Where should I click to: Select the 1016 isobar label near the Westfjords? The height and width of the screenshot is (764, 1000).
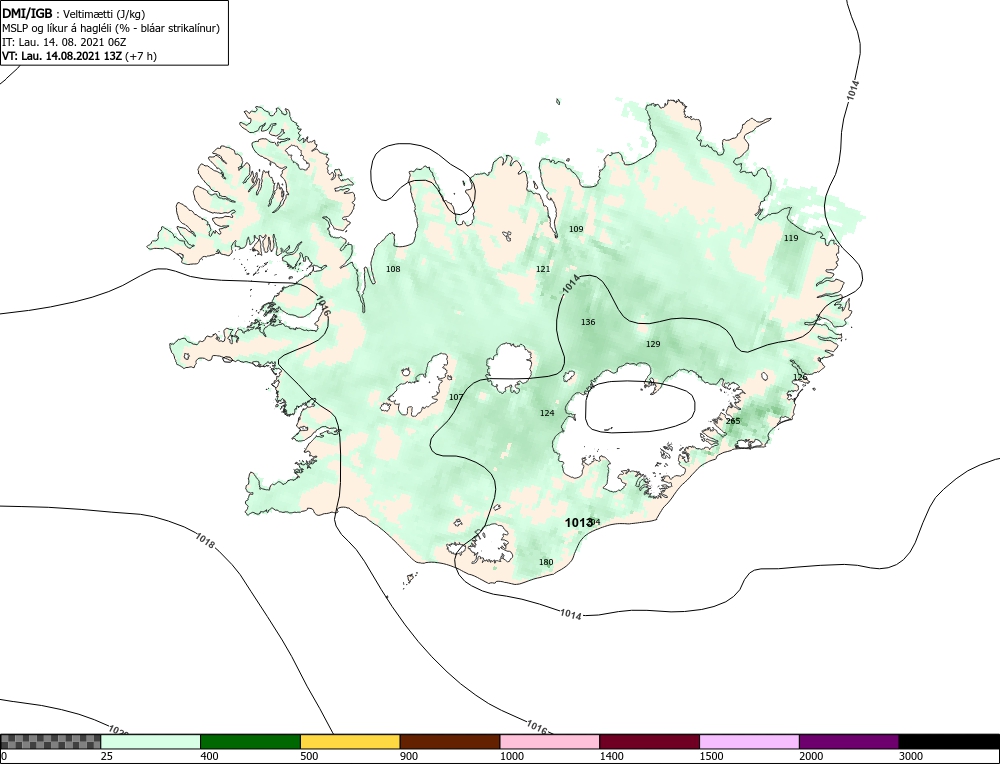click(x=323, y=305)
